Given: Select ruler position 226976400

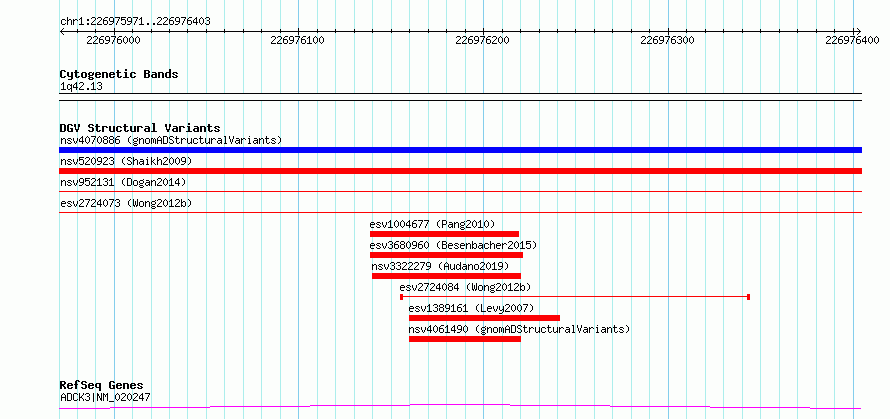Looking at the screenshot, I should [x=852, y=40].
